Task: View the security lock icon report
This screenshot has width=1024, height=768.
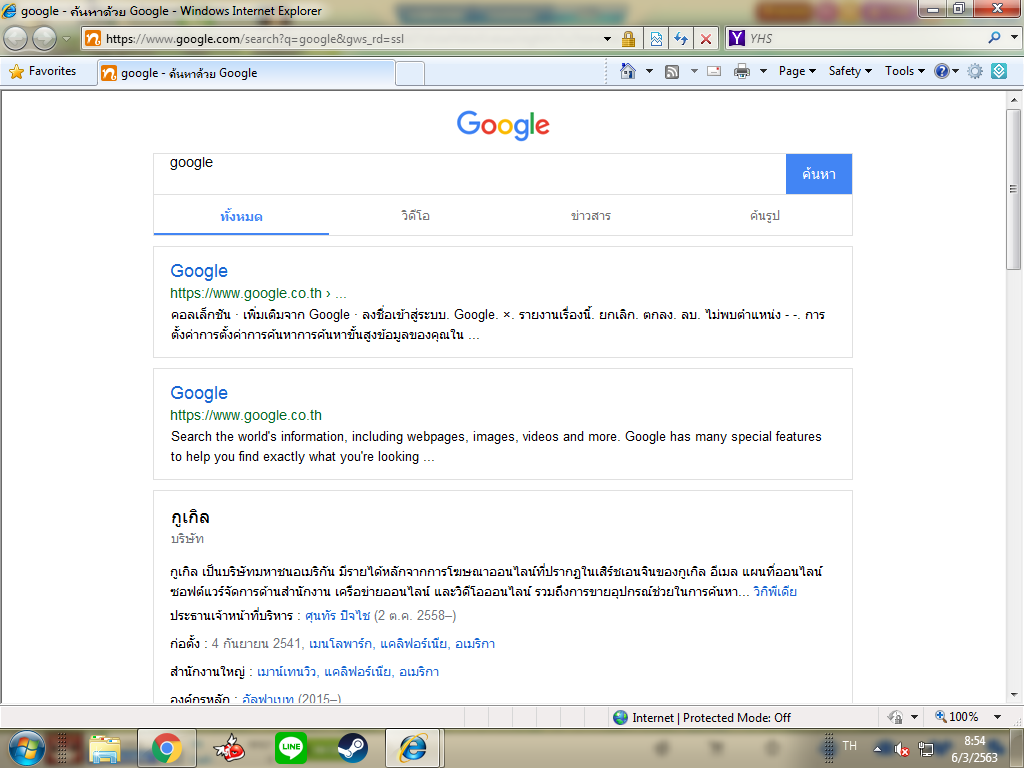Action: pyautogui.click(x=628, y=39)
